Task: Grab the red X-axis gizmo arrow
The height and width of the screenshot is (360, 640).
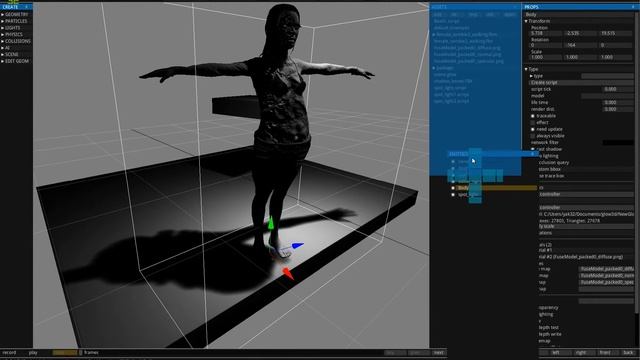Action: tap(288, 274)
